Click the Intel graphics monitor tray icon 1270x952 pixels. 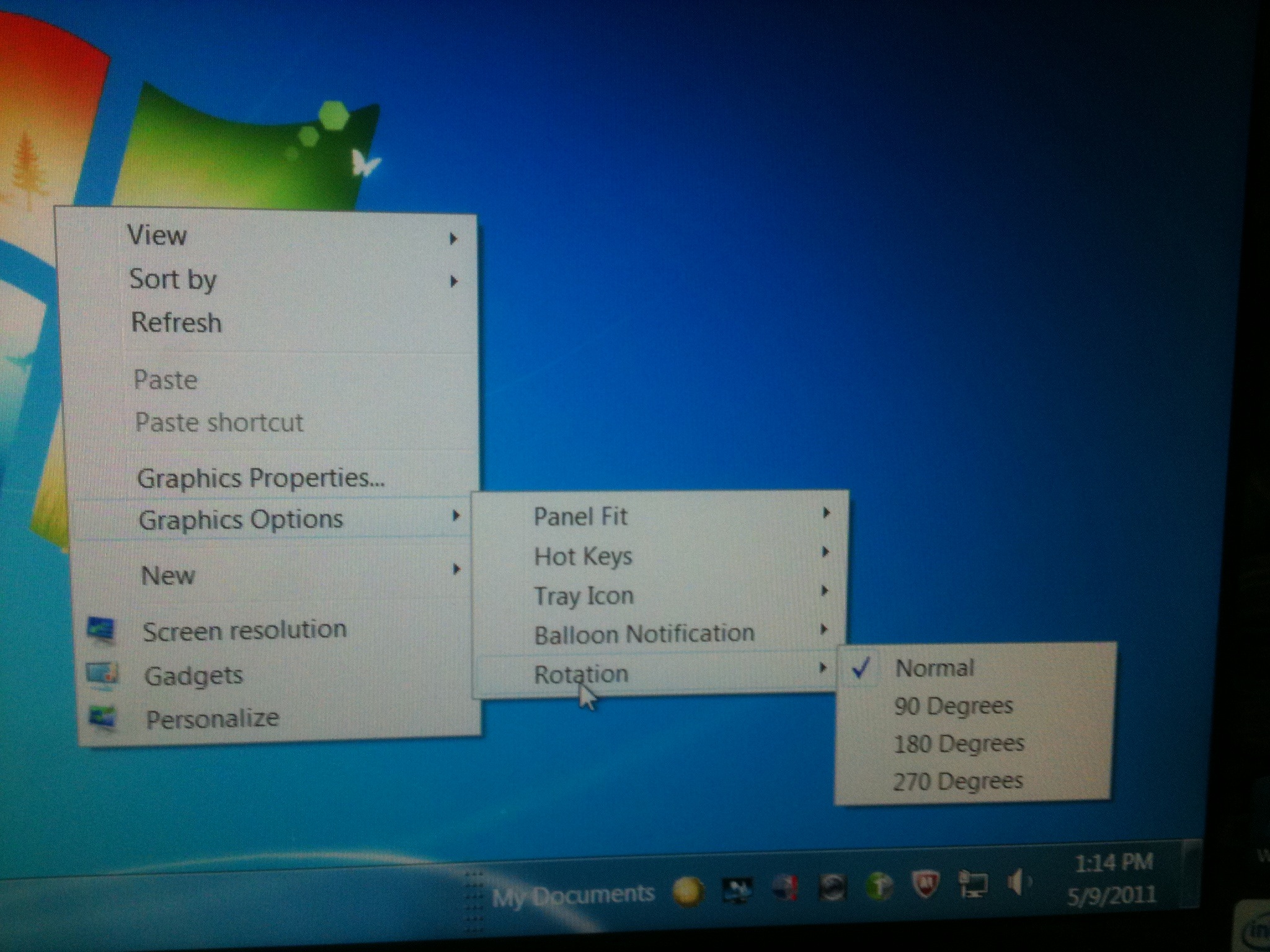point(737,891)
